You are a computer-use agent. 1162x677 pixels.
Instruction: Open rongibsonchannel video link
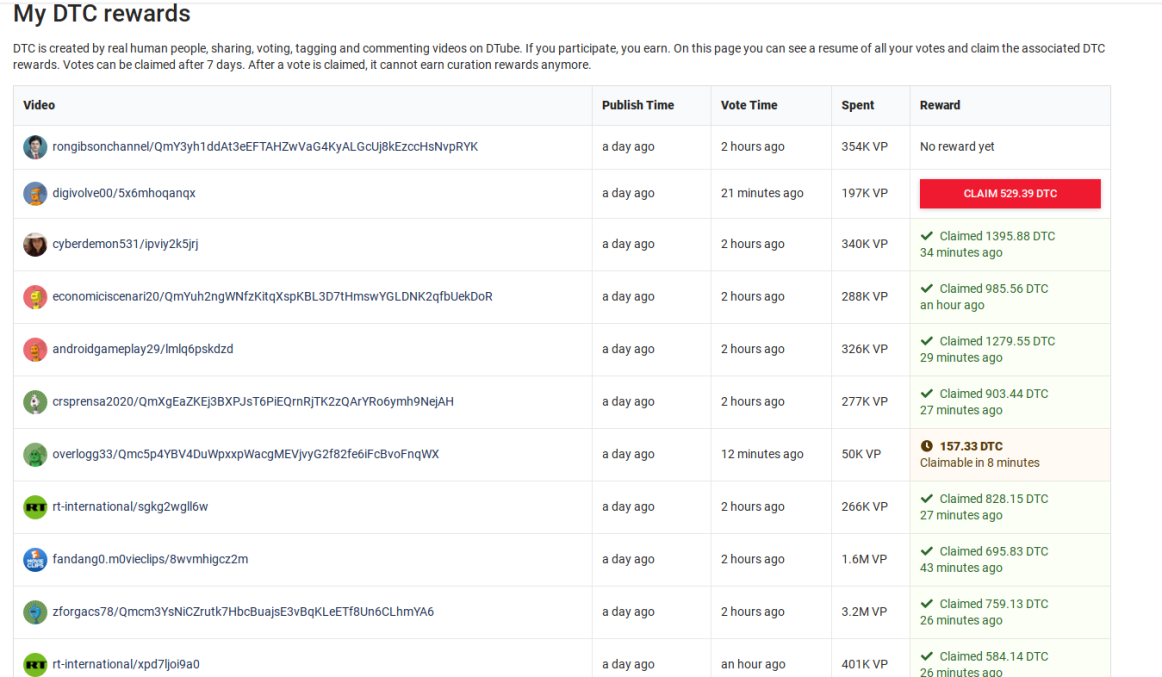click(x=265, y=147)
